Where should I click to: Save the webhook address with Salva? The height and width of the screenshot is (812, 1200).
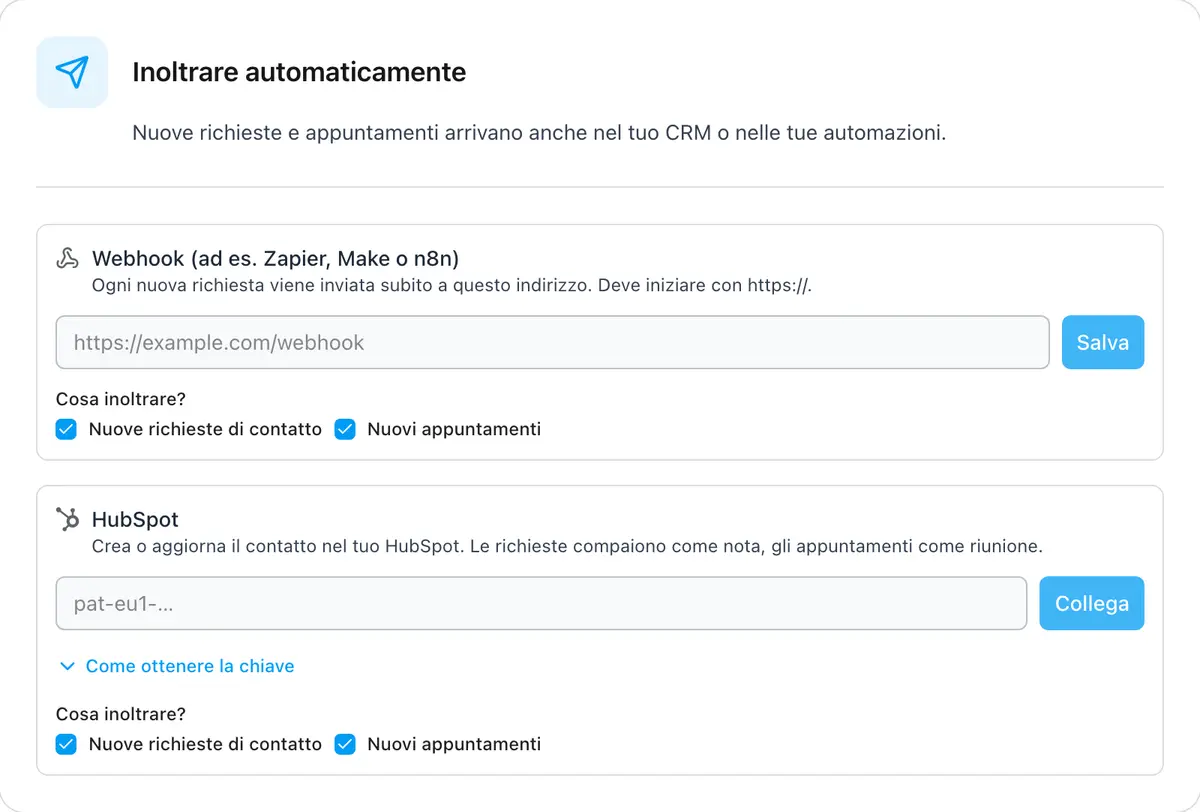pos(1102,343)
